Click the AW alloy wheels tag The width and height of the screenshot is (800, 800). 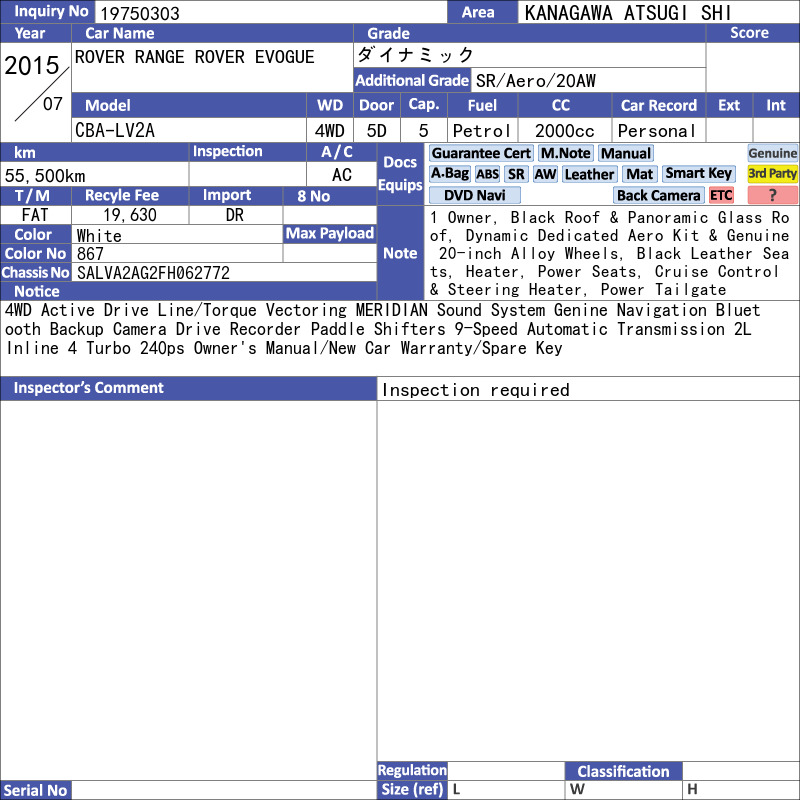click(545, 174)
